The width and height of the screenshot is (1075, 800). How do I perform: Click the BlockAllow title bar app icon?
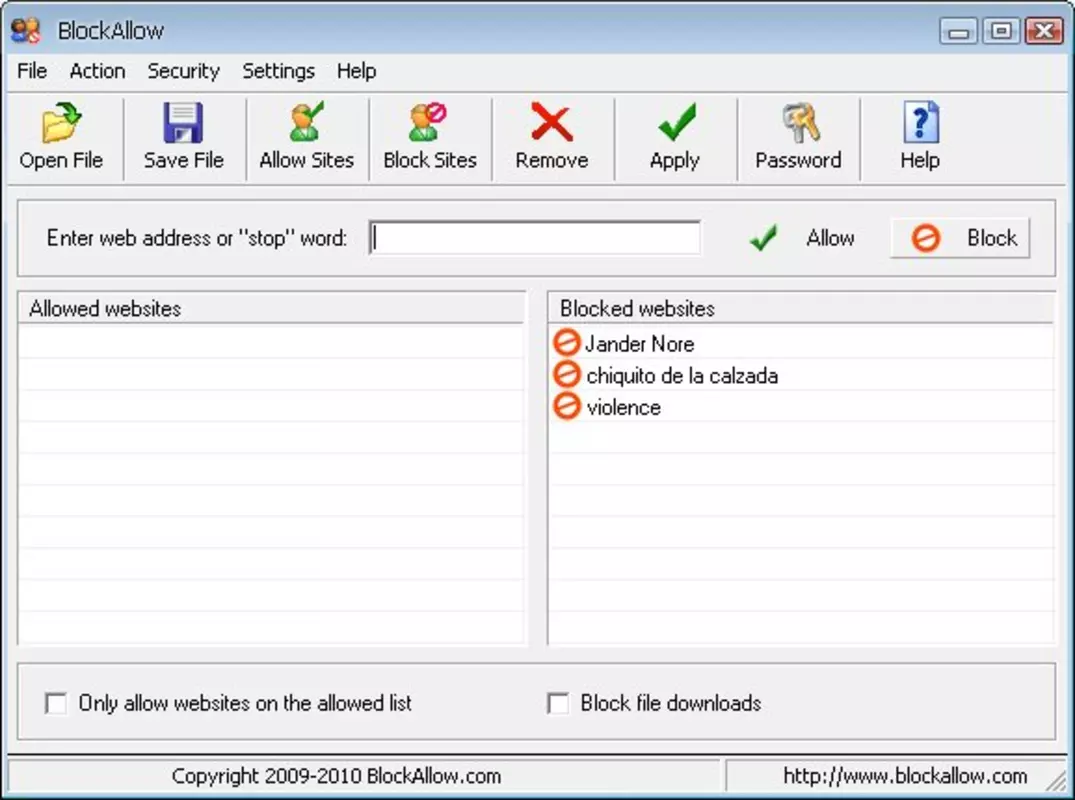pyautogui.click(x=26, y=30)
